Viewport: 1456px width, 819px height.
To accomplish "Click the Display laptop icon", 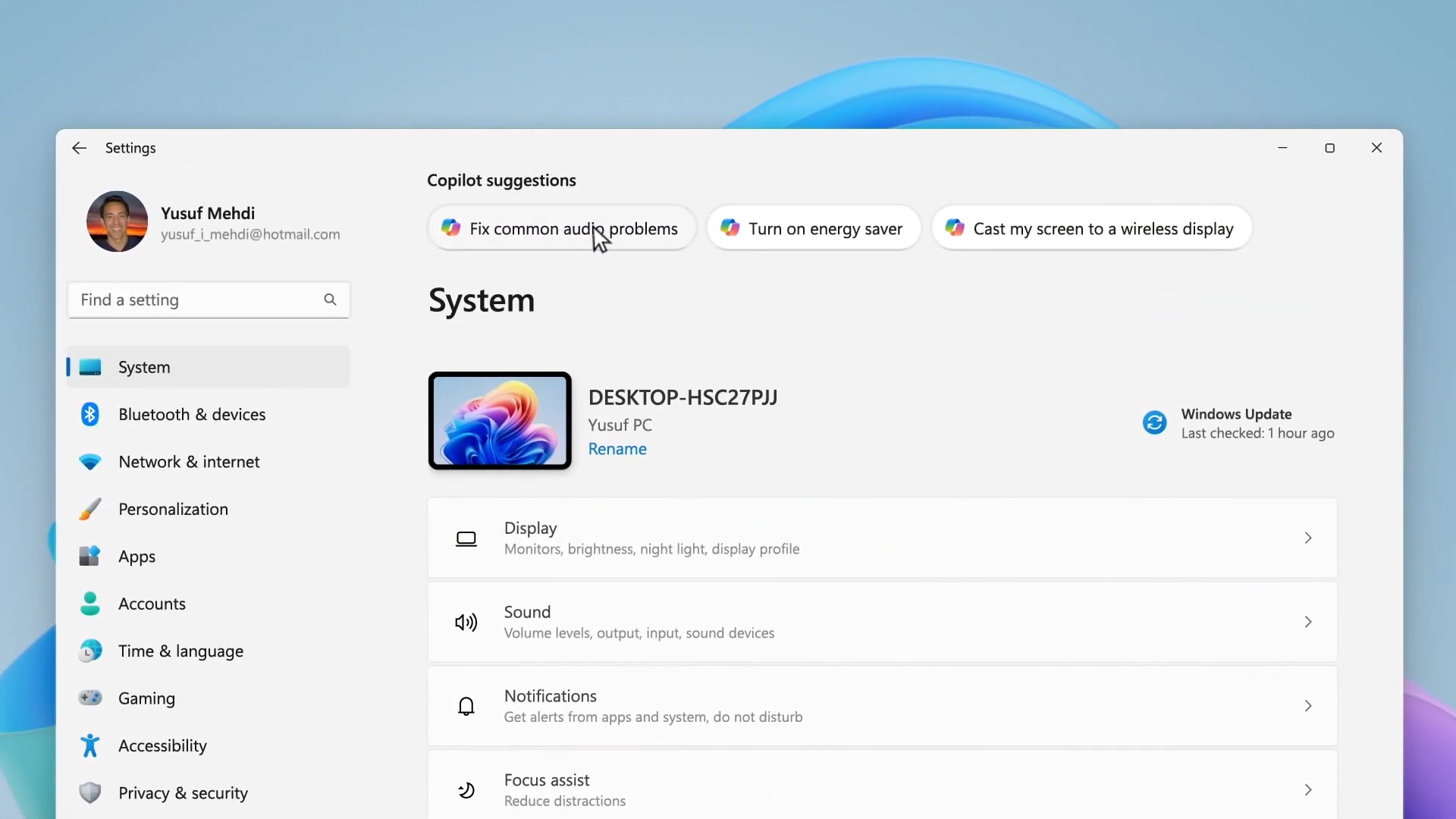I will tap(466, 538).
